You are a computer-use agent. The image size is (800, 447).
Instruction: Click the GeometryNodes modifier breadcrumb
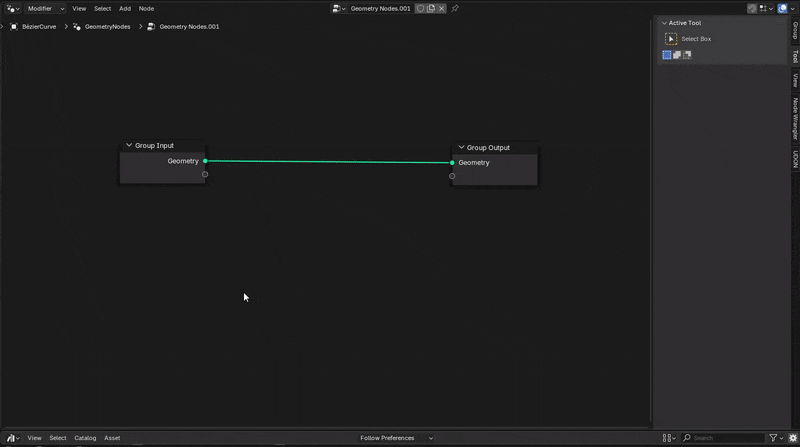point(106,26)
